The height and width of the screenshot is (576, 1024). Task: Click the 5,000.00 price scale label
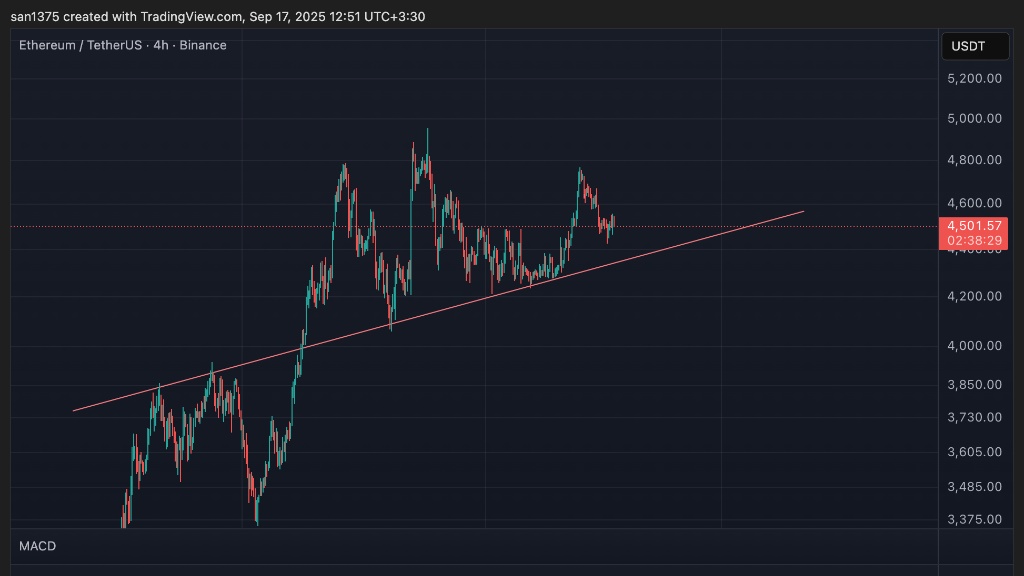pyautogui.click(x=974, y=118)
